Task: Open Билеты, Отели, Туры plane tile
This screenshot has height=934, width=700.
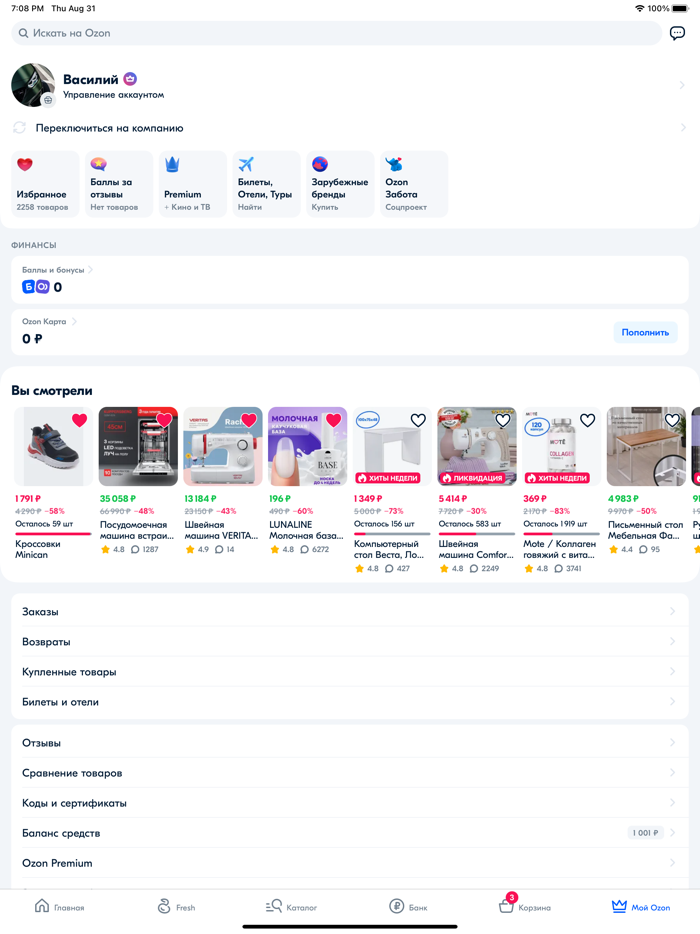Action: (266, 184)
